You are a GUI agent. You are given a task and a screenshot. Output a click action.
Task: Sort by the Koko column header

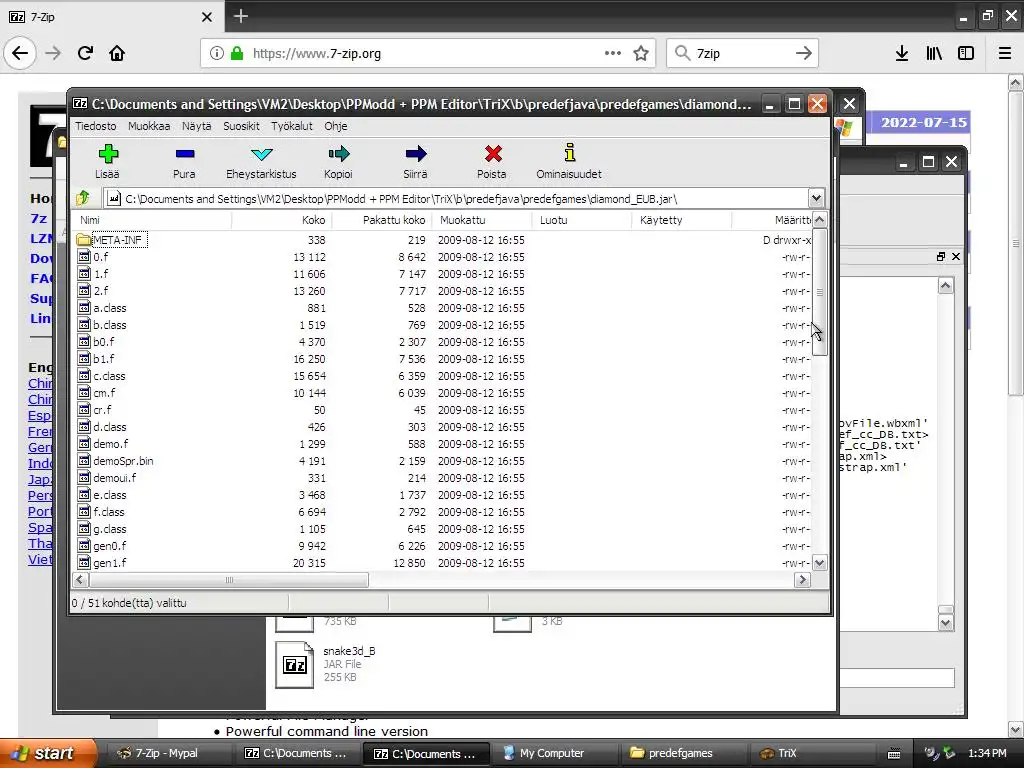click(281, 220)
